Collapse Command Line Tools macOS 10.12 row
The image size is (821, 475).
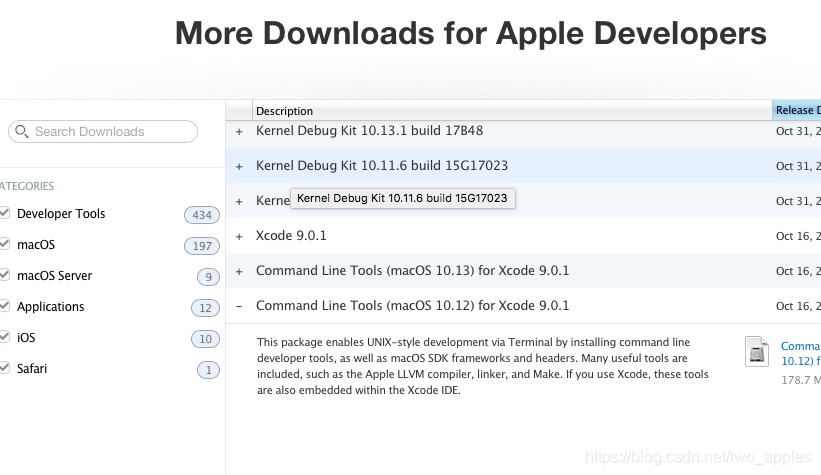point(239,306)
